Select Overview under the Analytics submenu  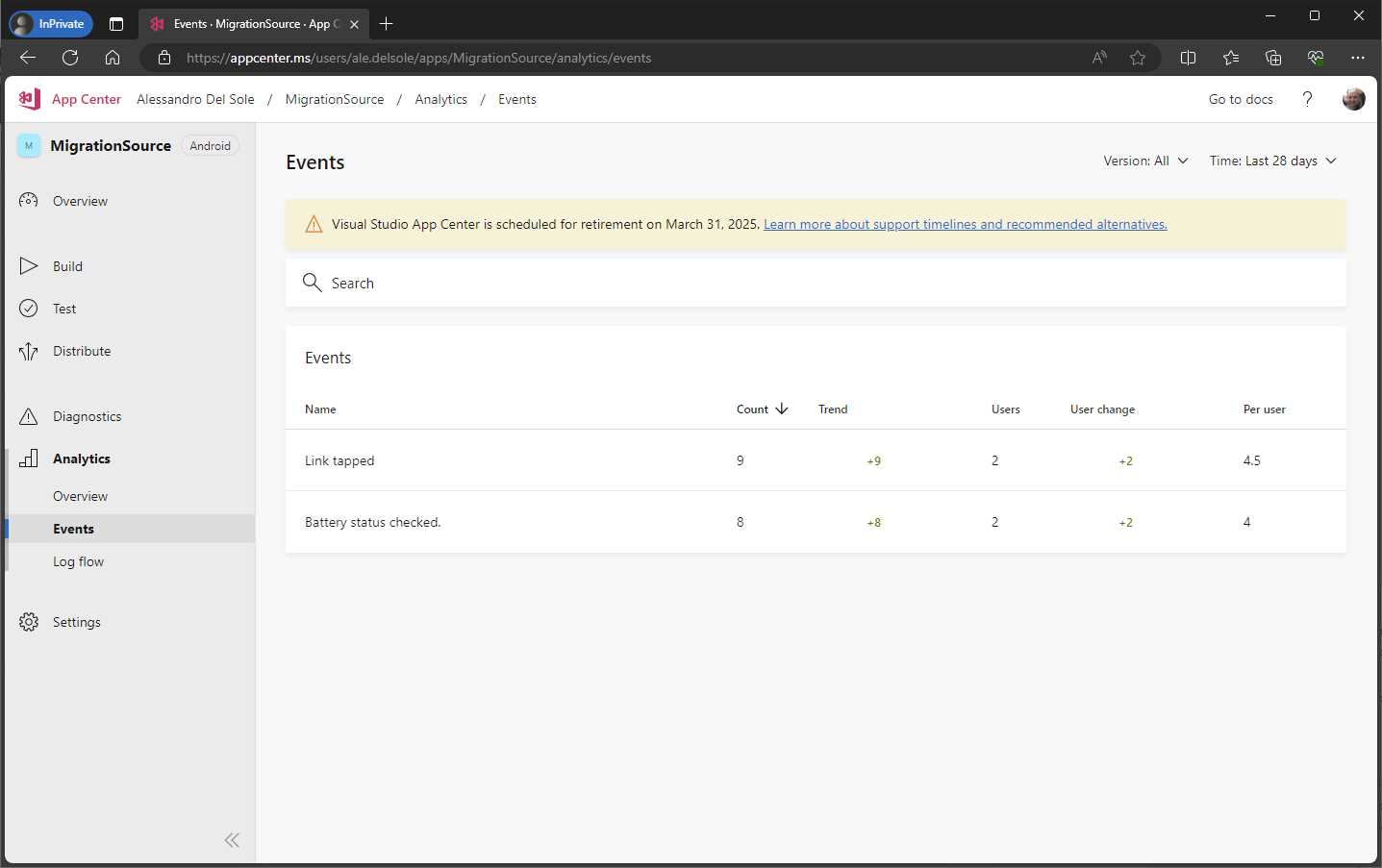tap(80, 496)
